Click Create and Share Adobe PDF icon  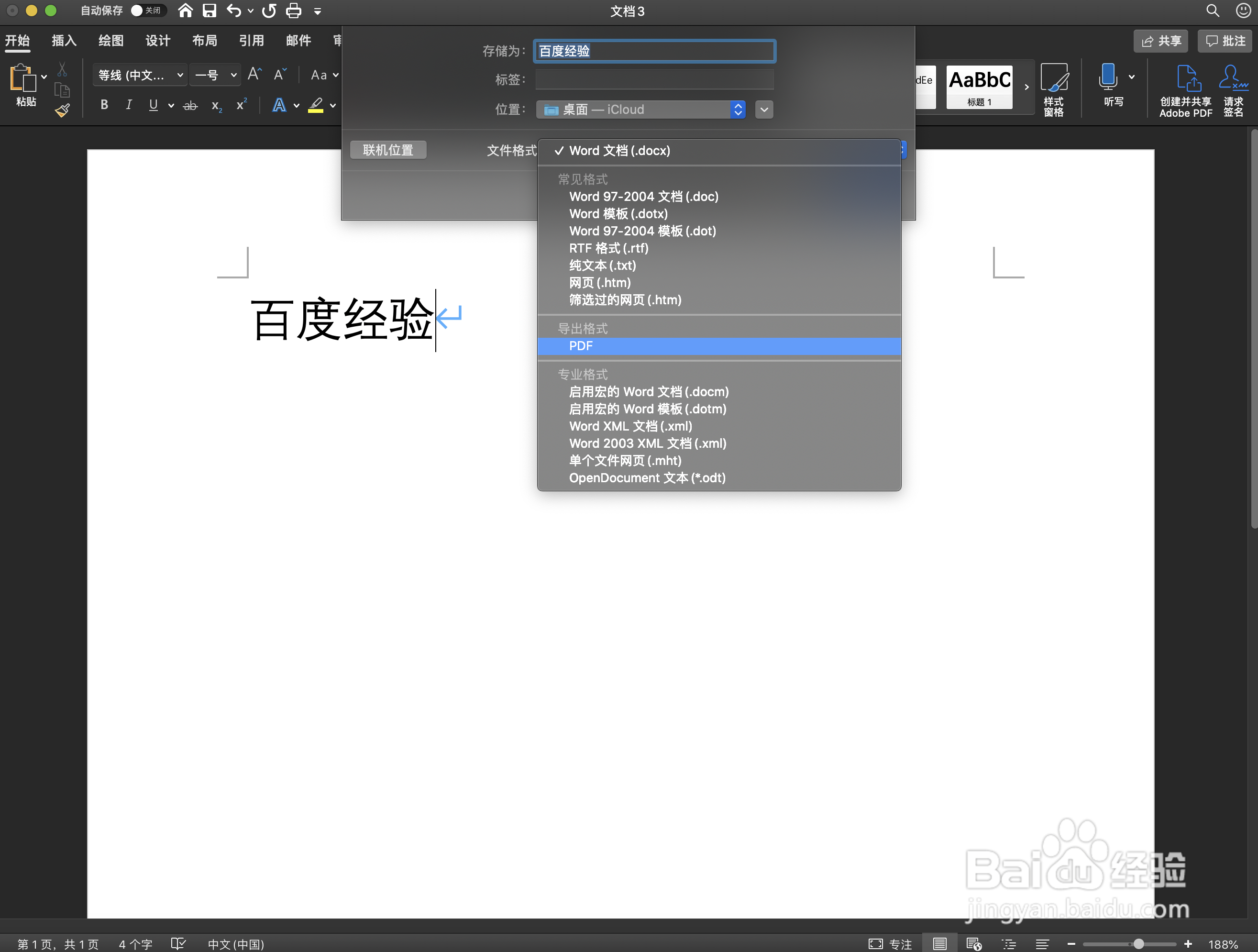1188,78
